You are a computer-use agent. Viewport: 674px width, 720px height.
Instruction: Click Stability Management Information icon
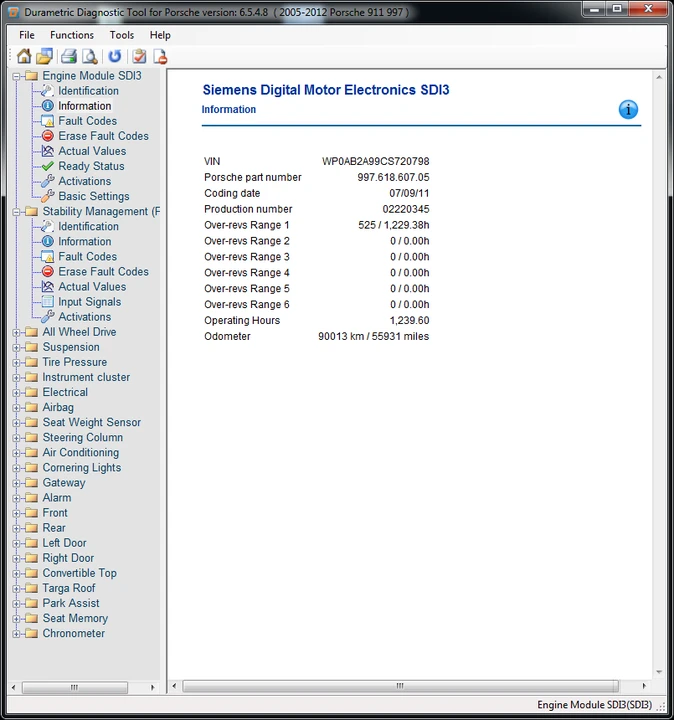tap(48, 241)
